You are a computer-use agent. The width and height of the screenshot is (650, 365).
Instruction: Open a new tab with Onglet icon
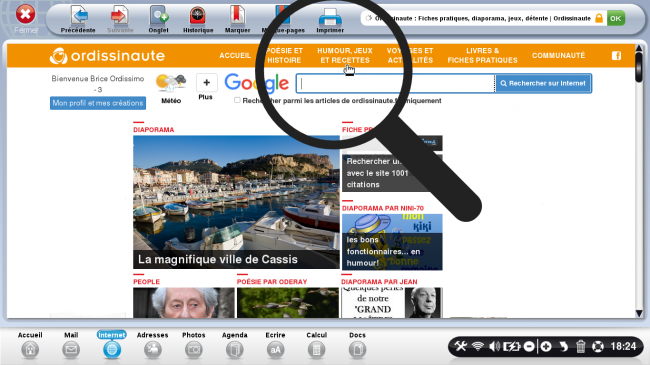[x=159, y=16]
